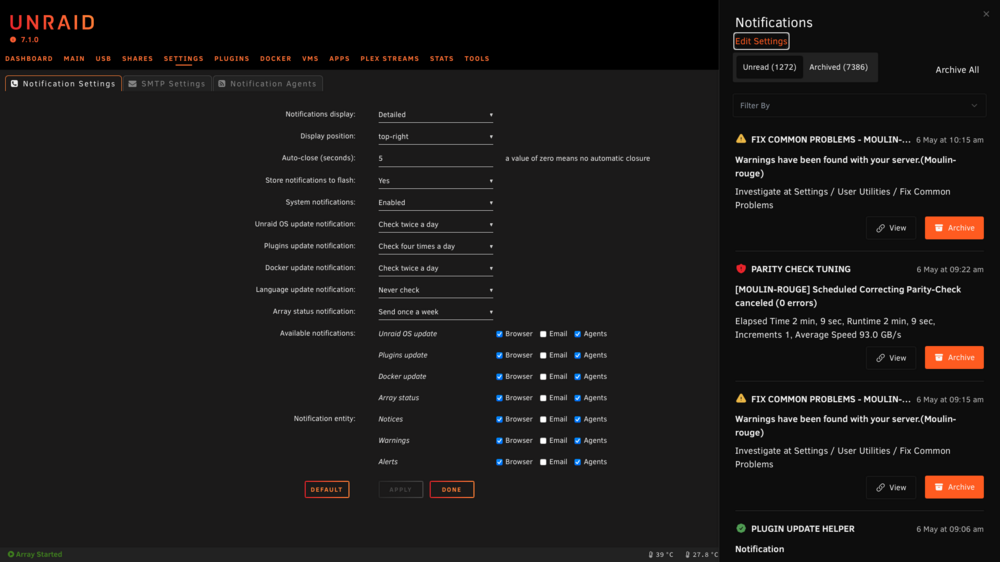Click the Array Started status icon
The image size is (1000, 562).
(x=11, y=554)
